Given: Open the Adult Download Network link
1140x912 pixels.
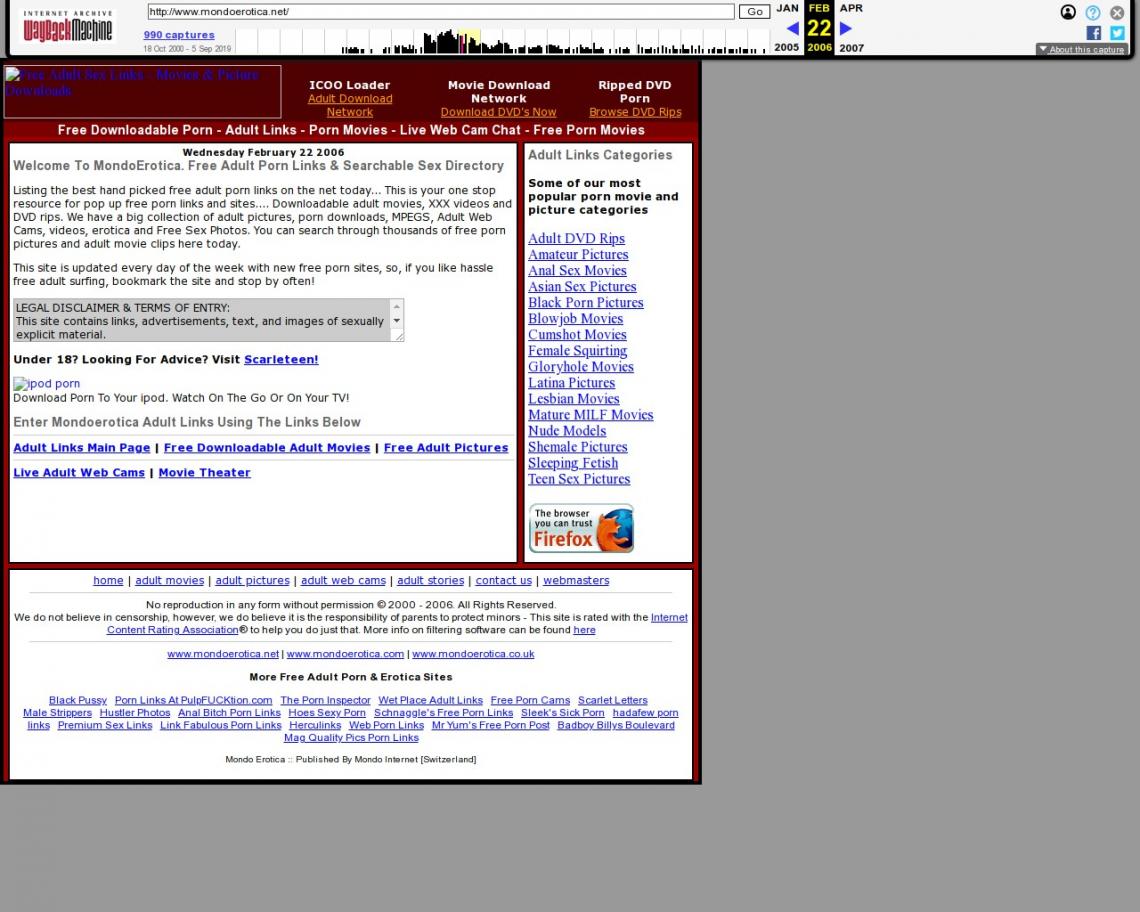Looking at the screenshot, I should [350, 105].
